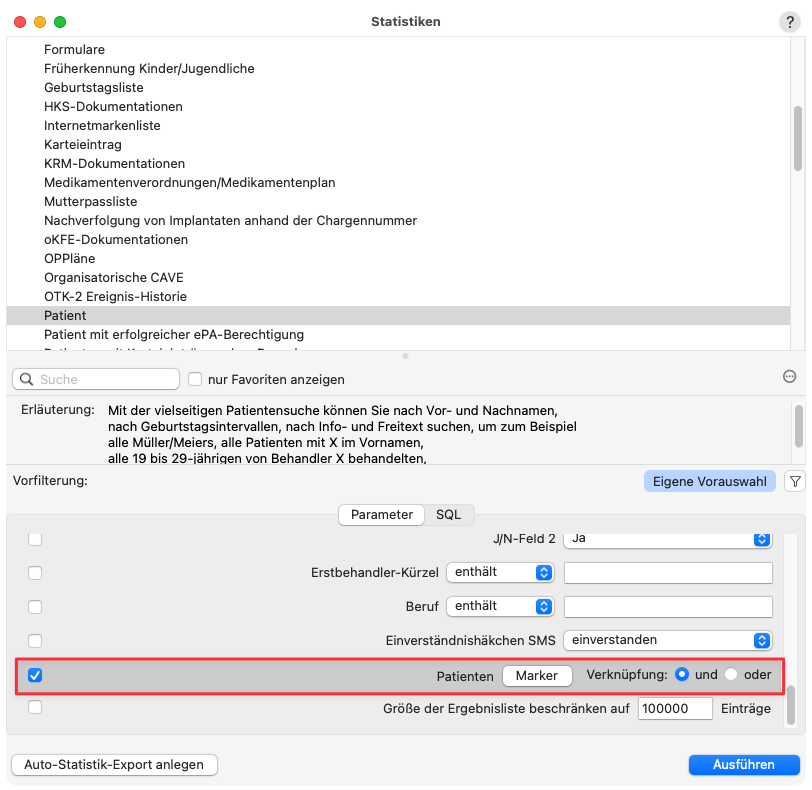Switch to the Parameter tab
The height and width of the screenshot is (790, 812).
pos(384,514)
